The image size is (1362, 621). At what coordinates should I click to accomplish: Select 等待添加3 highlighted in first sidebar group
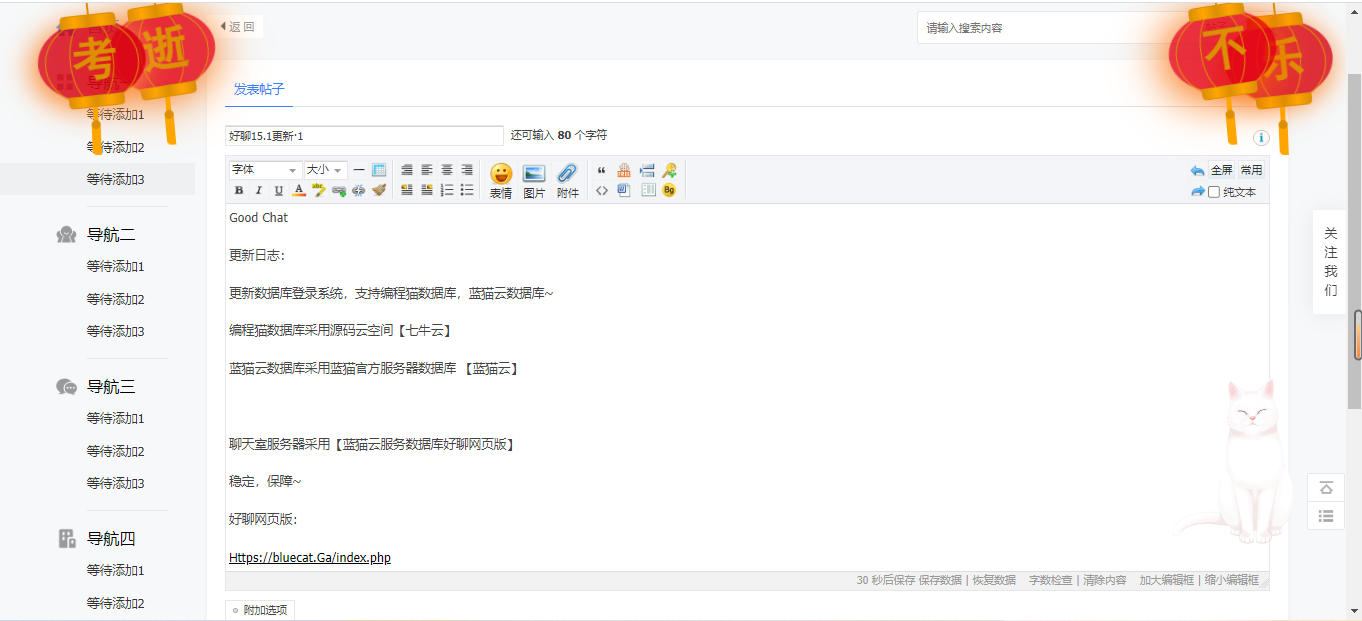(x=116, y=179)
